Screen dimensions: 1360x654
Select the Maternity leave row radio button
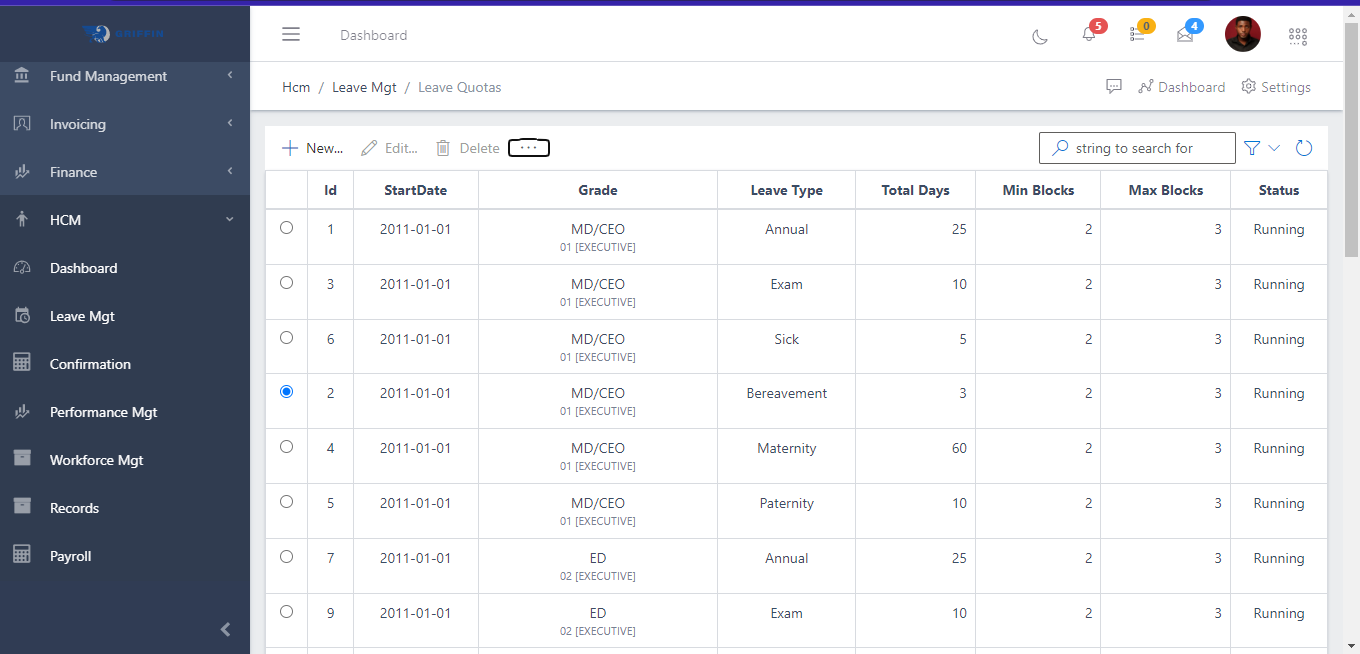(286, 446)
